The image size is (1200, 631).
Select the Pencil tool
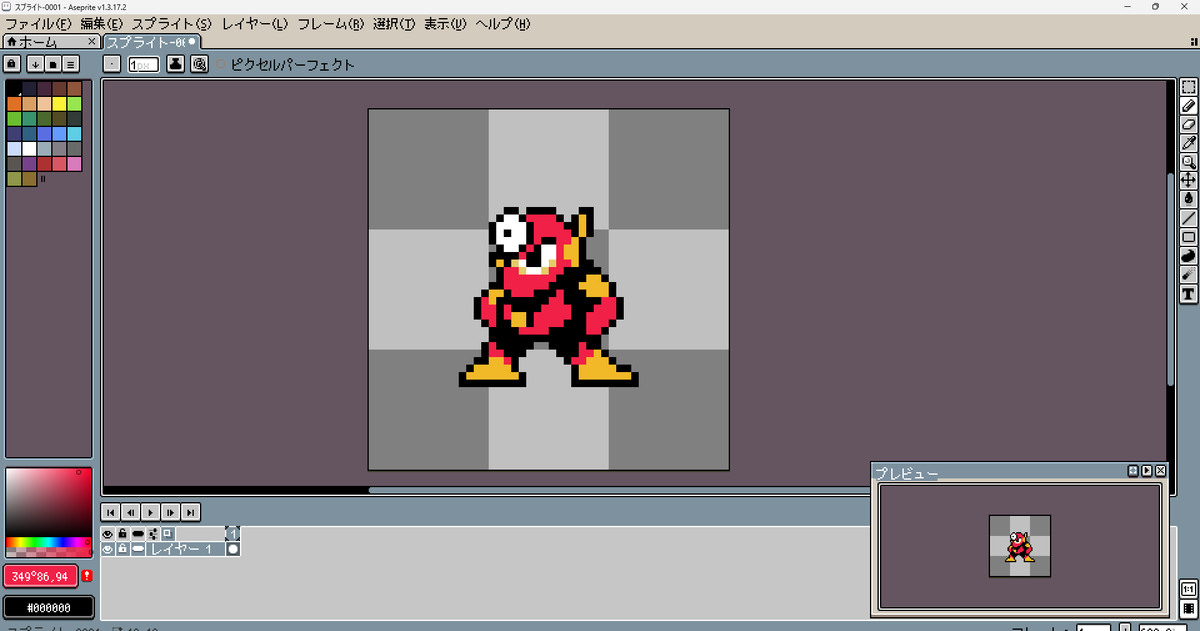pos(1189,106)
